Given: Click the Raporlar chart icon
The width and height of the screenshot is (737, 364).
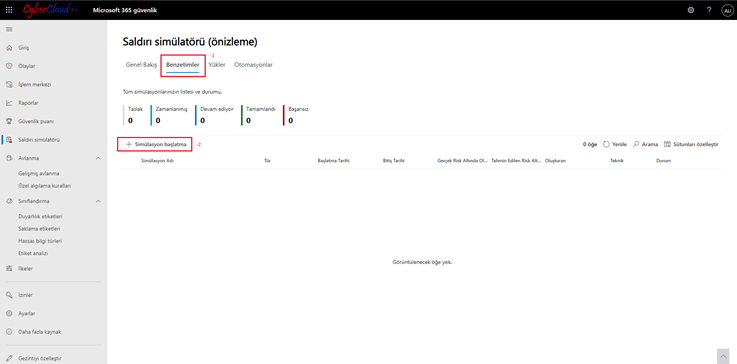Looking at the screenshot, I should click(9, 103).
